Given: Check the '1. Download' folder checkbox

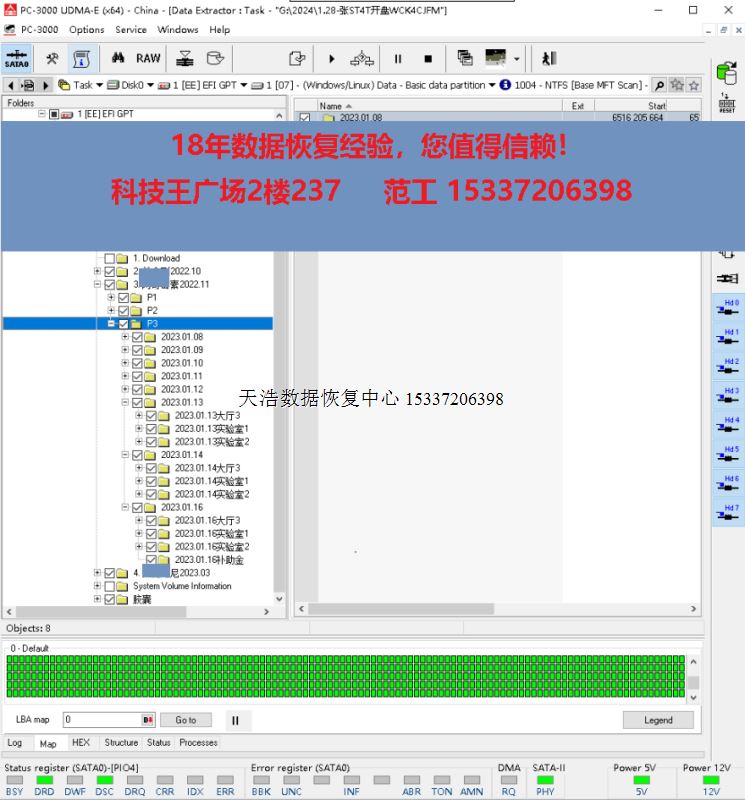Looking at the screenshot, I should [x=110, y=258].
